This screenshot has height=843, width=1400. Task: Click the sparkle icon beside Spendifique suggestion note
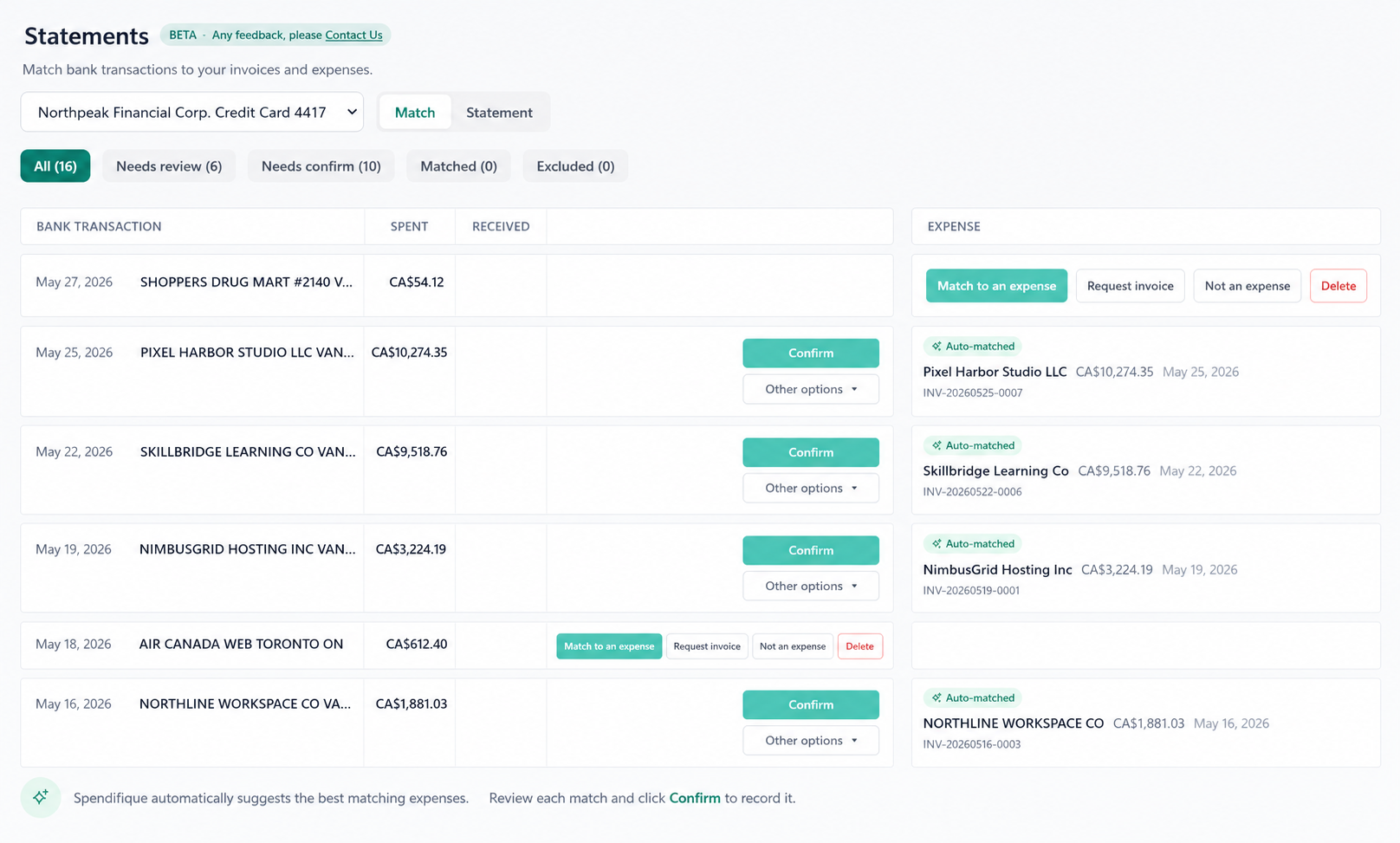pos(41,797)
